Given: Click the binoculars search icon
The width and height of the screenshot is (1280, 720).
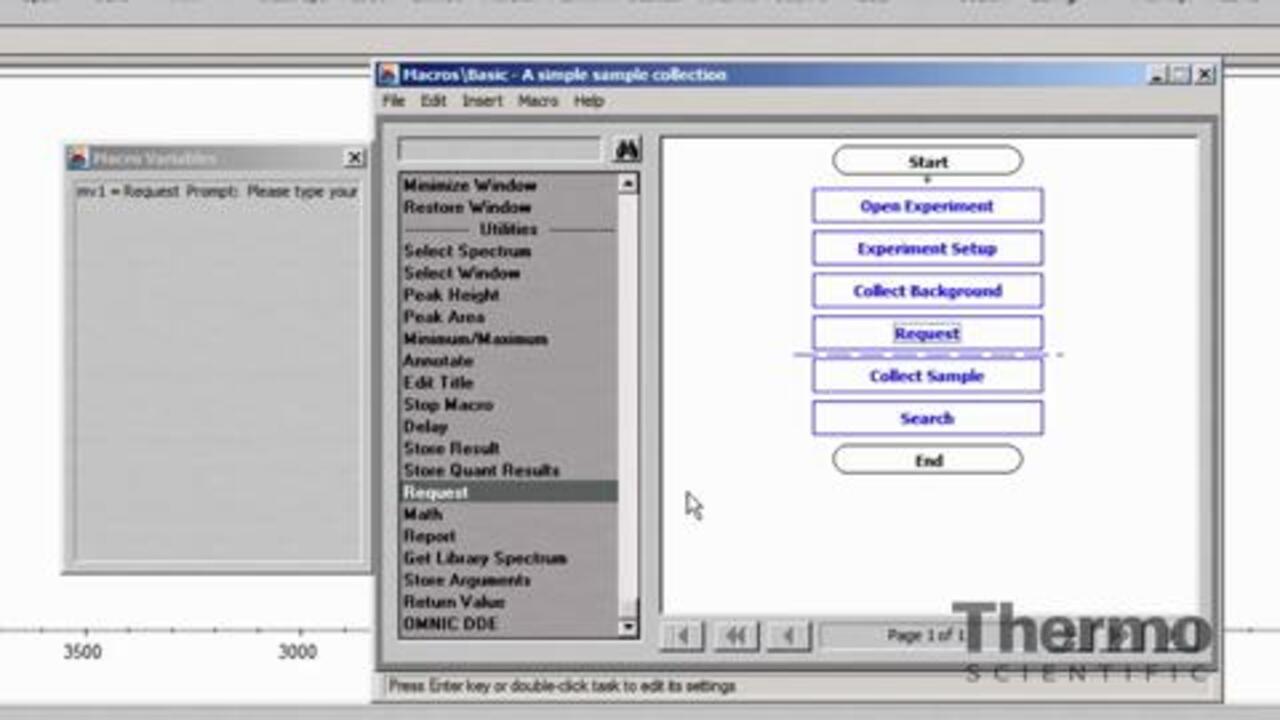Looking at the screenshot, I should pyautogui.click(x=627, y=150).
